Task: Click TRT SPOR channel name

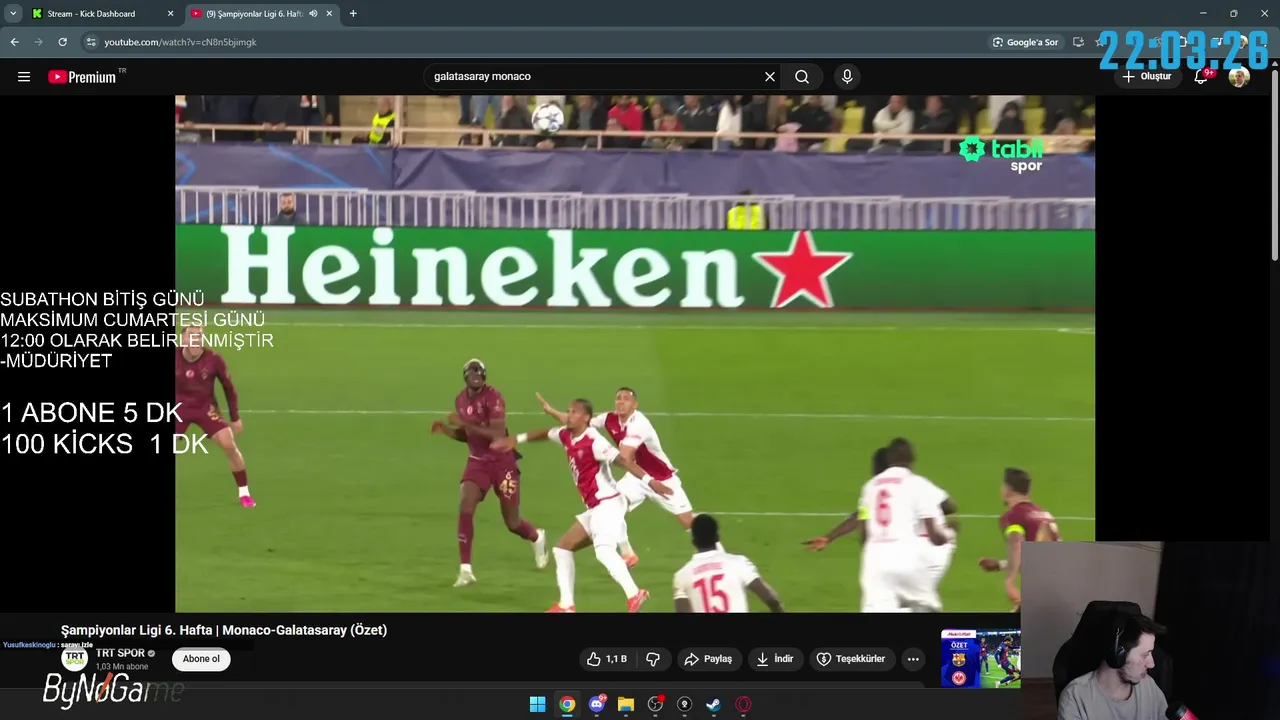Action: click(x=120, y=654)
